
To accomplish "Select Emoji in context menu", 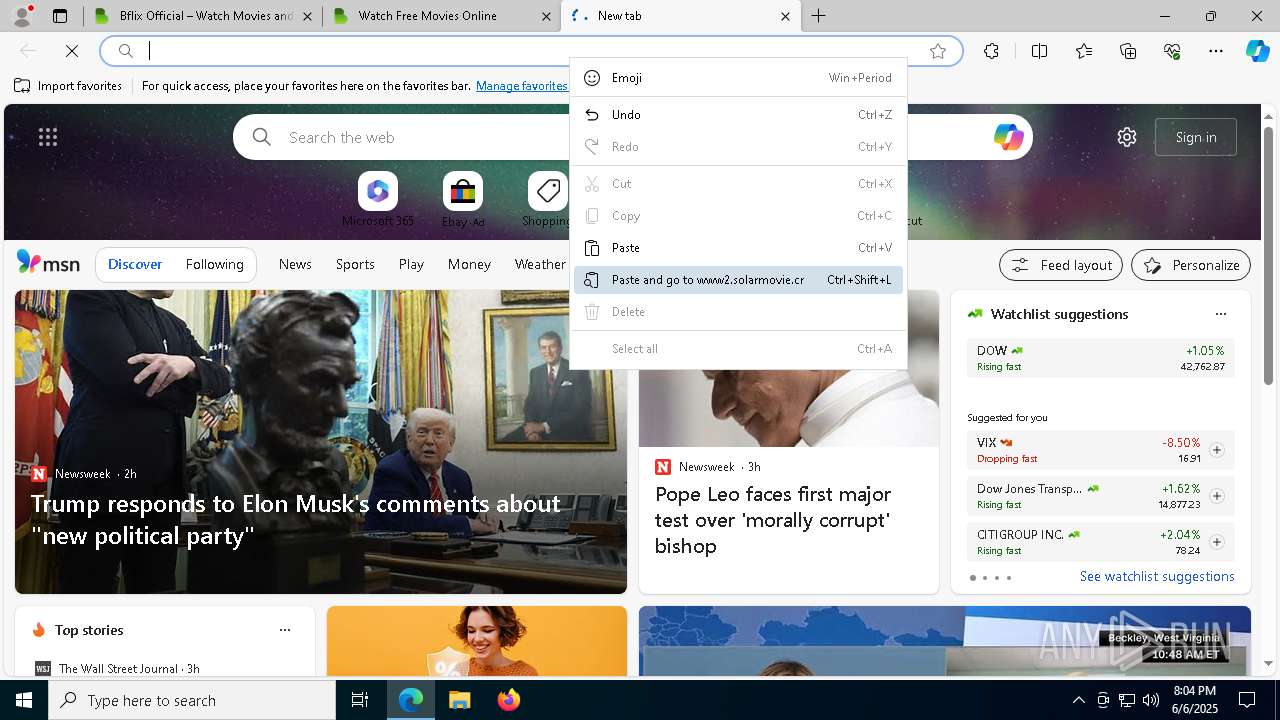I will (738, 78).
